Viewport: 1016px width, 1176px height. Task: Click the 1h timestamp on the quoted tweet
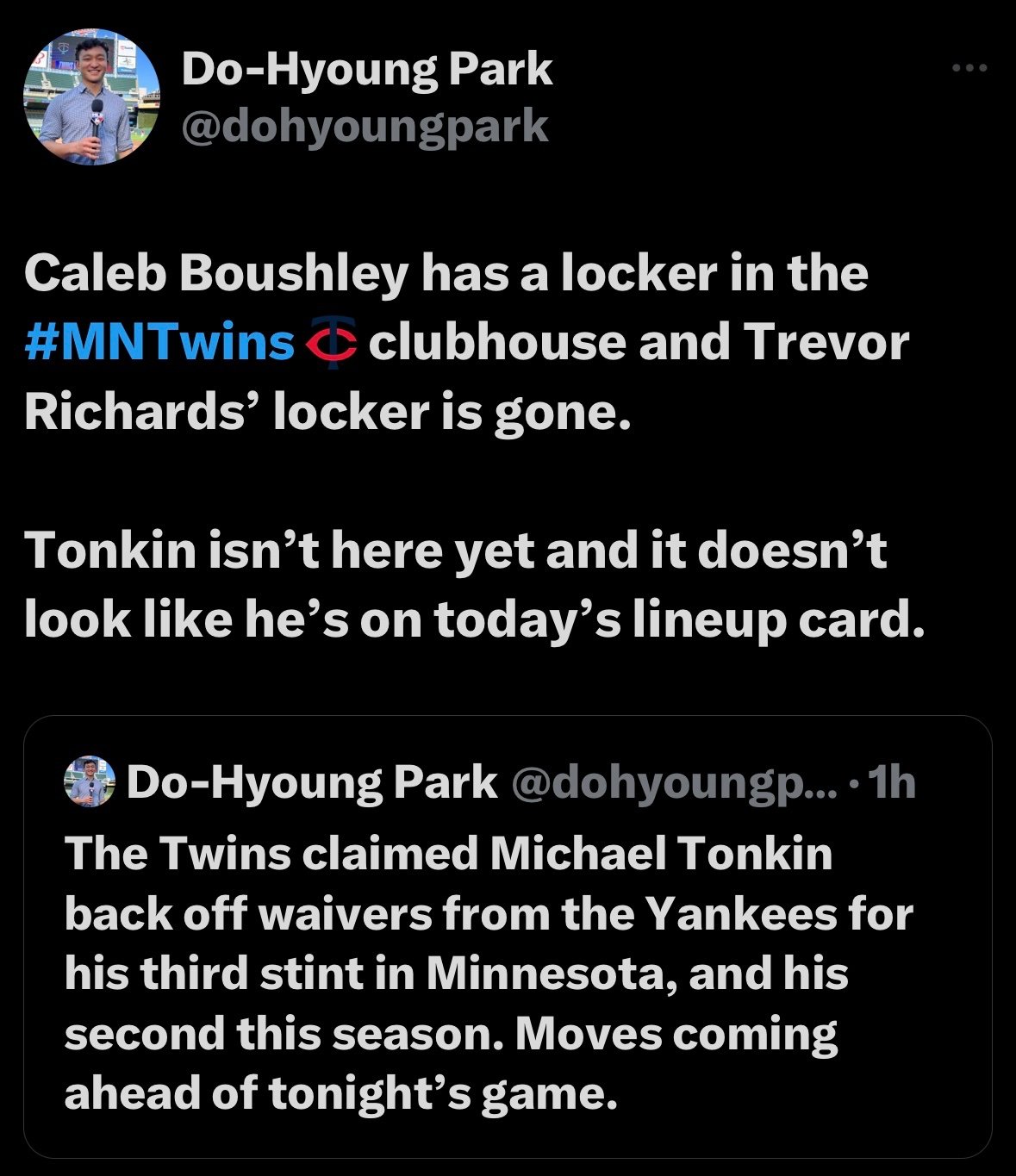(x=893, y=782)
